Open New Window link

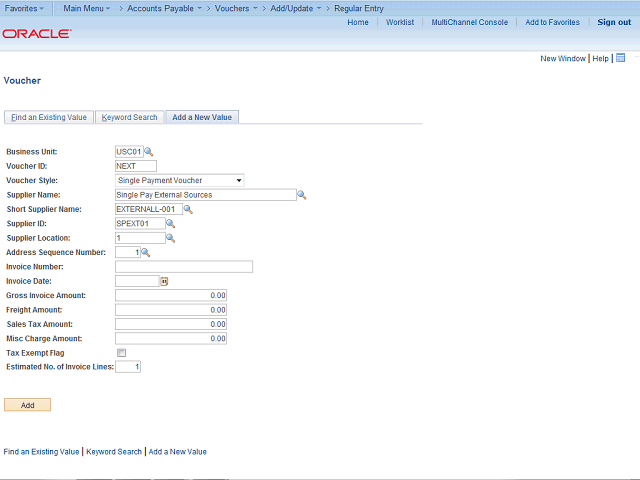coord(563,58)
